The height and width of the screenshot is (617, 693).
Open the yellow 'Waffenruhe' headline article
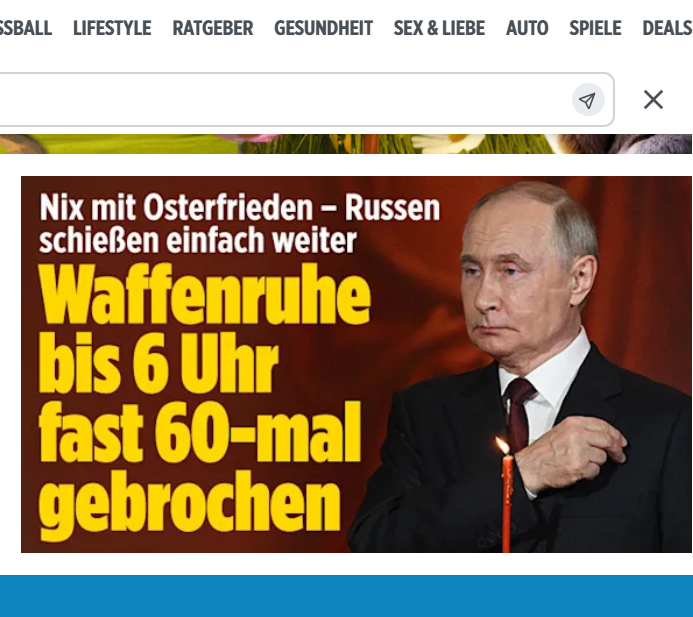pyautogui.click(x=205, y=294)
